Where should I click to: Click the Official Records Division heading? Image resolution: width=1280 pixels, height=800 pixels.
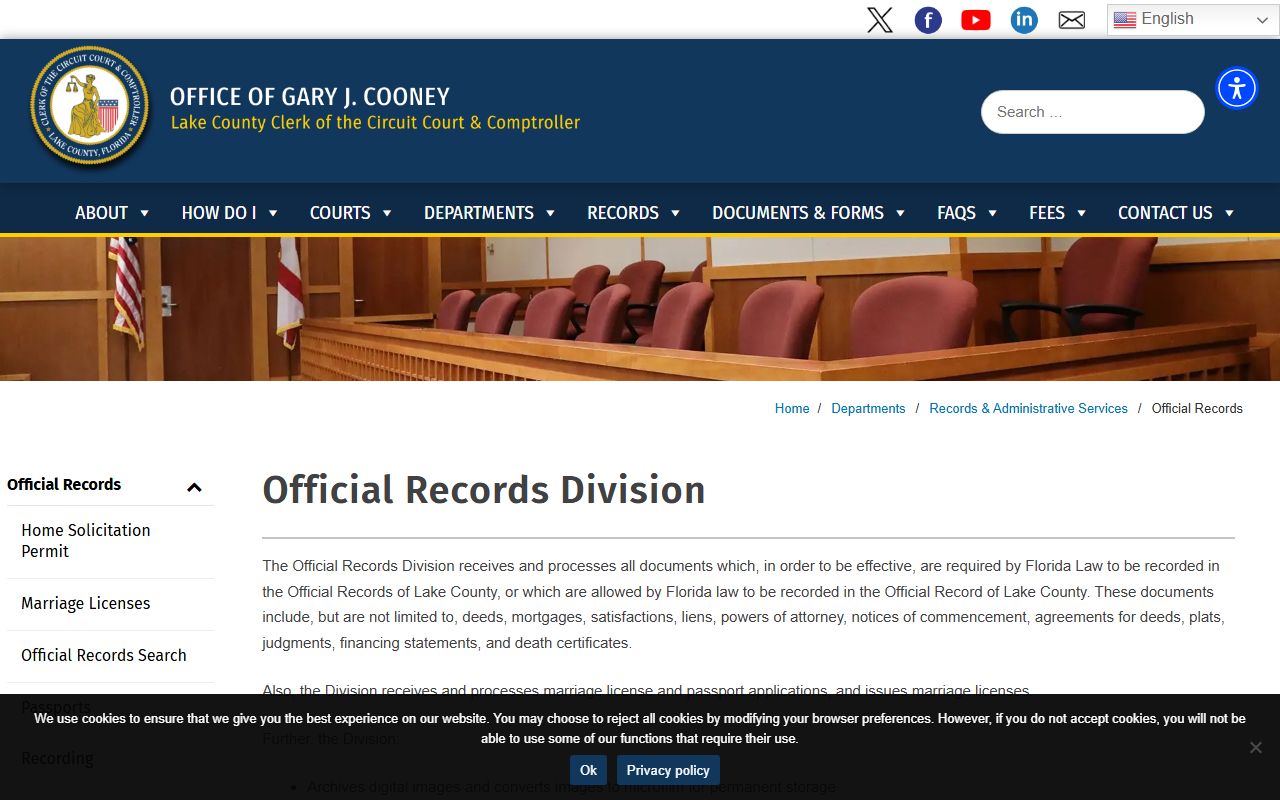coord(484,490)
